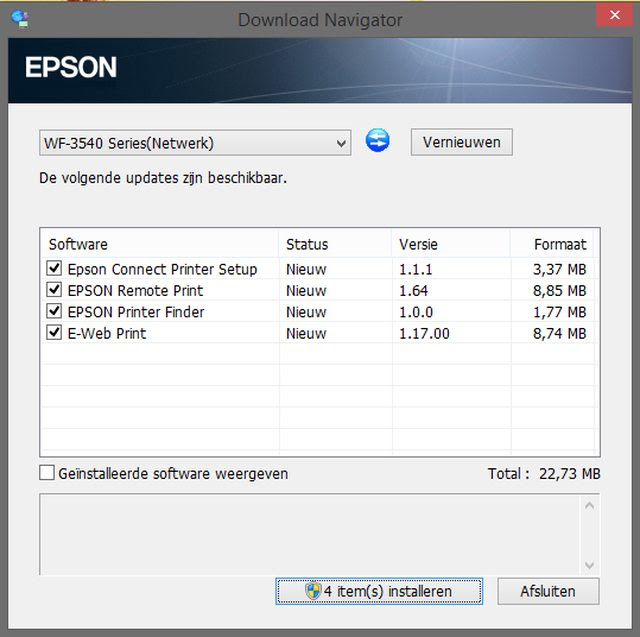
Task: Click Nieuw status for EPSON Remote Print
Action: point(306,291)
